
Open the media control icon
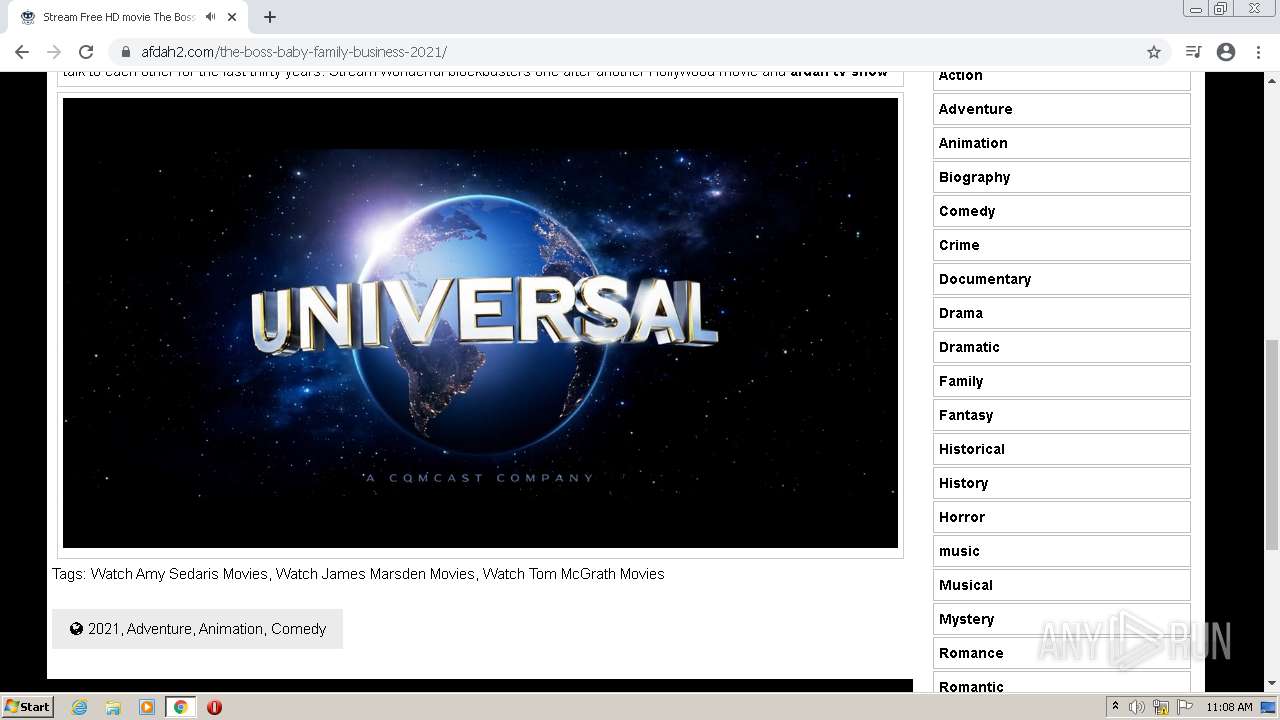tap(1193, 52)
